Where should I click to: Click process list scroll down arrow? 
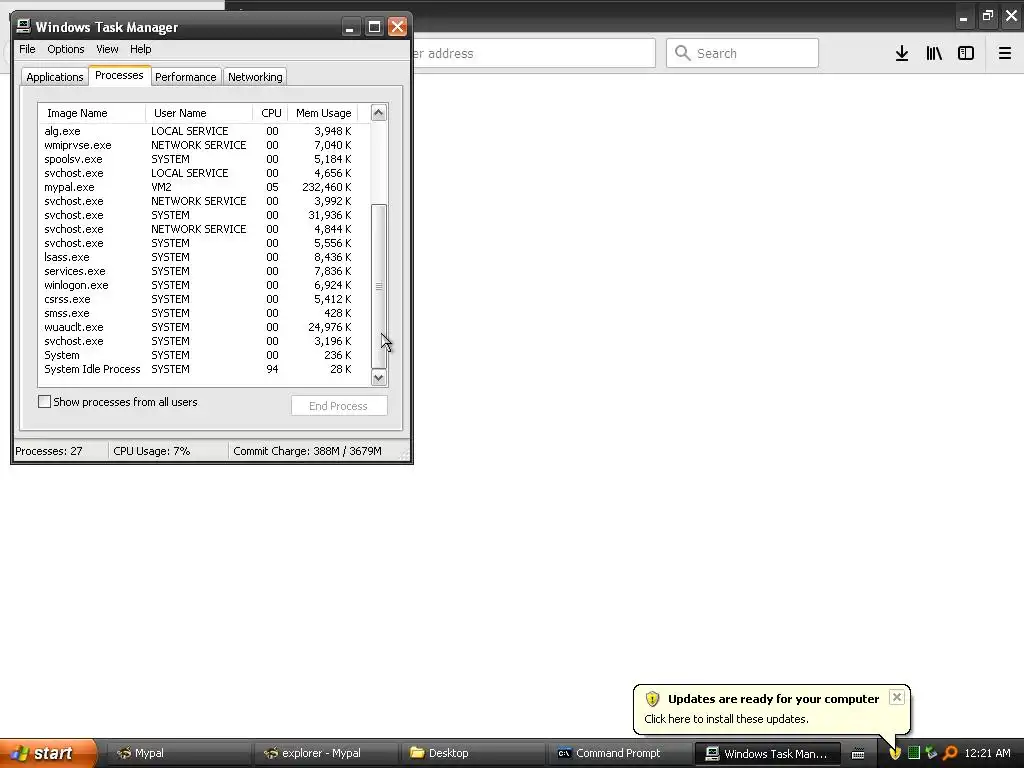(379, 377)
